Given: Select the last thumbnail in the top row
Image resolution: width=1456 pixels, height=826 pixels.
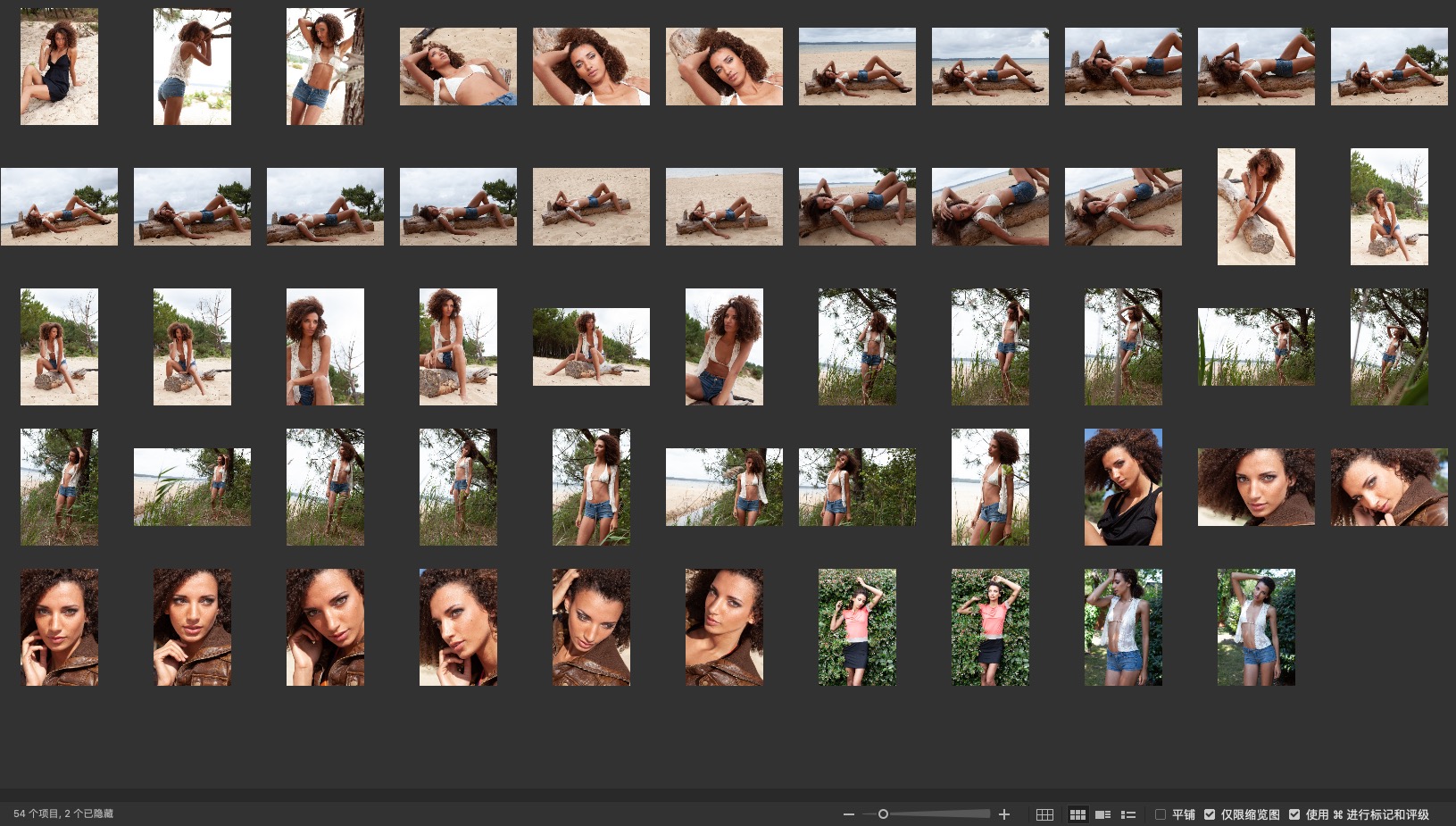Looking at the screenshot, I should (1389, 67).
